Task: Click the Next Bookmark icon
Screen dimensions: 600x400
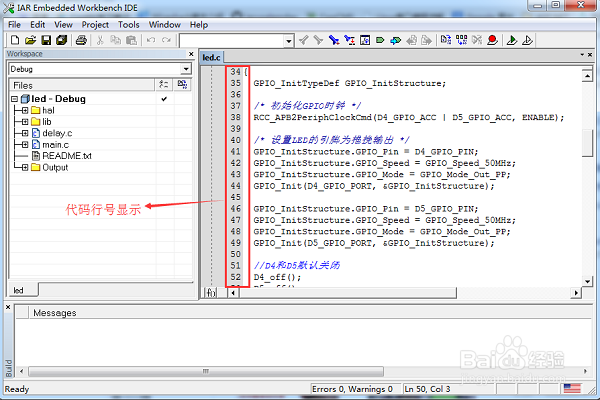Action: click(x=396, y=40)
